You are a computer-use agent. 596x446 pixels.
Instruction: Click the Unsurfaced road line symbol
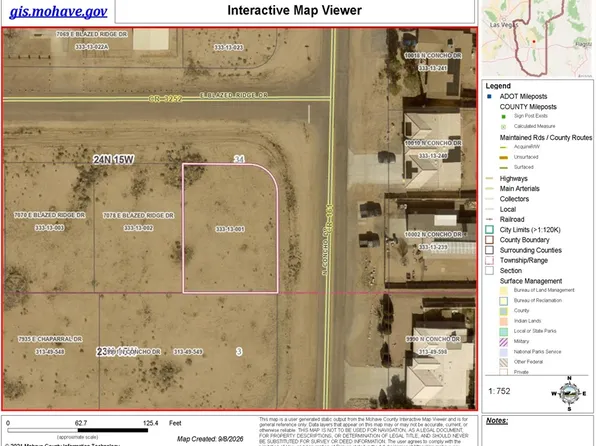[504, 157]
